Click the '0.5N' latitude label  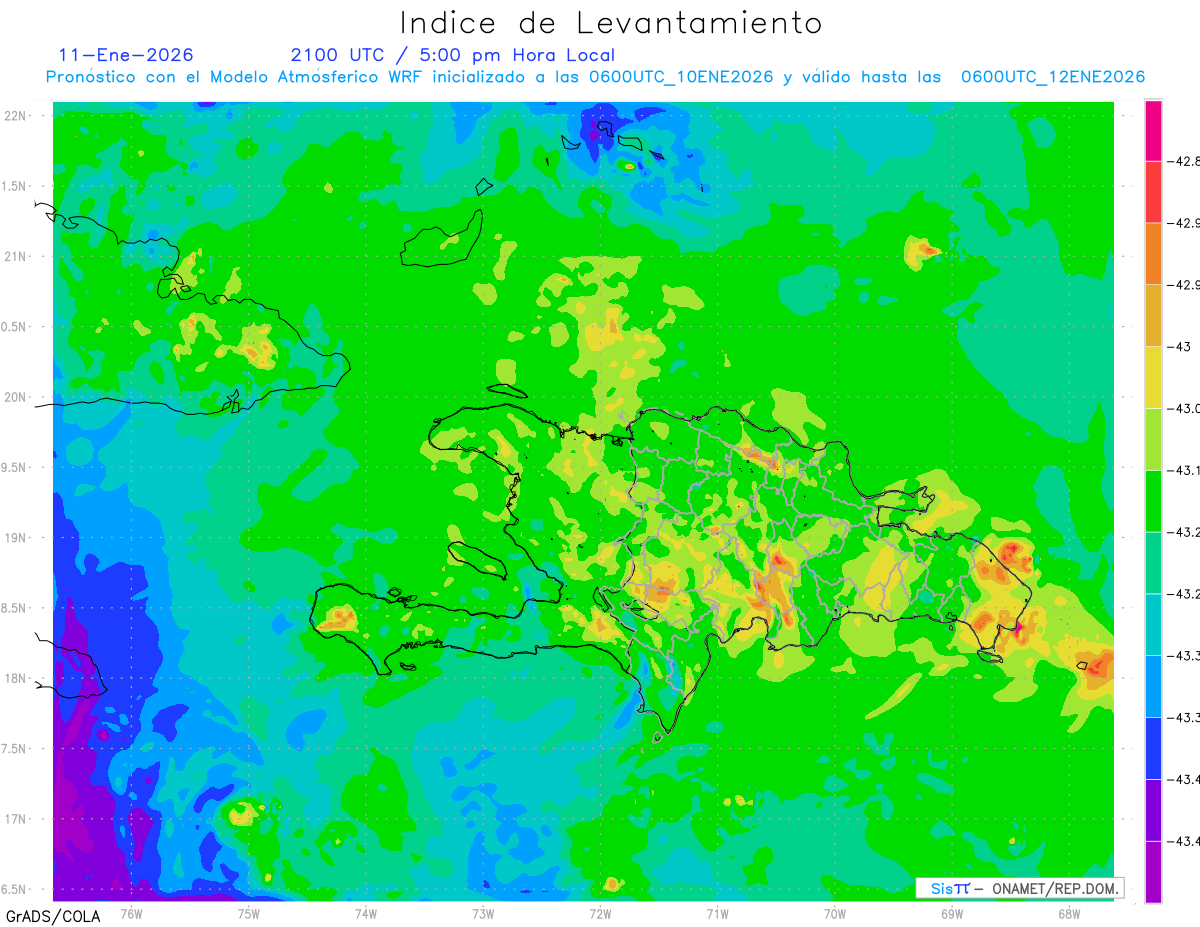click(15, 327)
